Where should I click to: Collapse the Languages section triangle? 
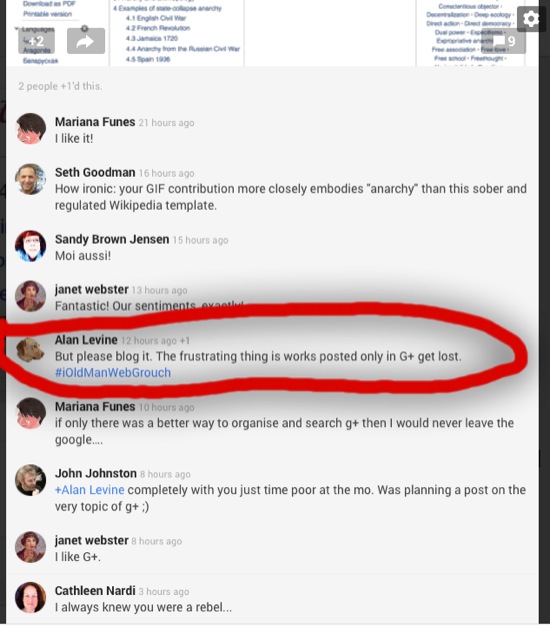(x=17, y=29)
